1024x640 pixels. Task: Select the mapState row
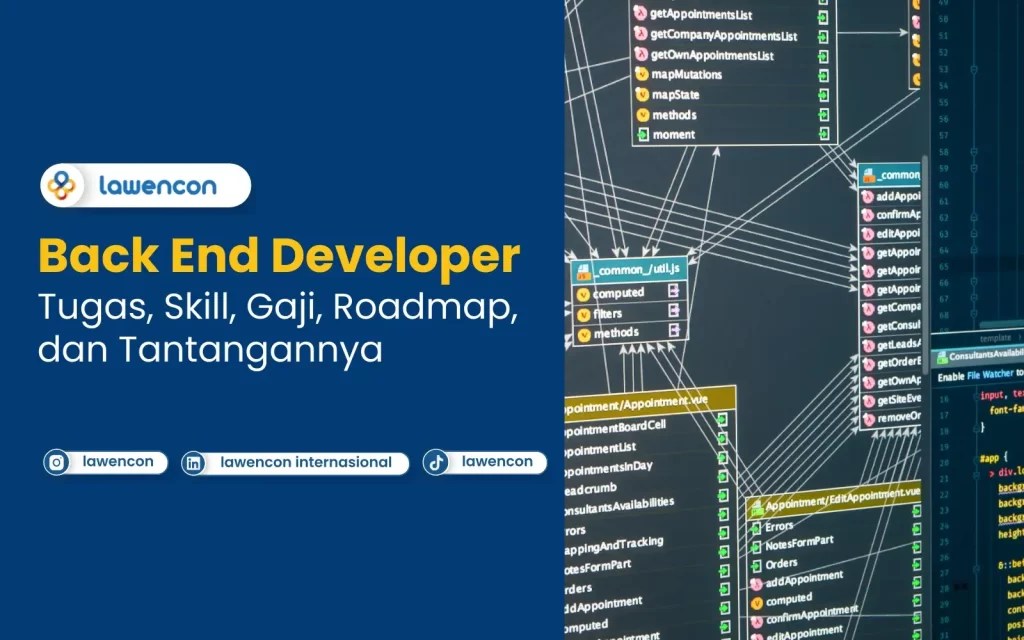tap(675, 95)
